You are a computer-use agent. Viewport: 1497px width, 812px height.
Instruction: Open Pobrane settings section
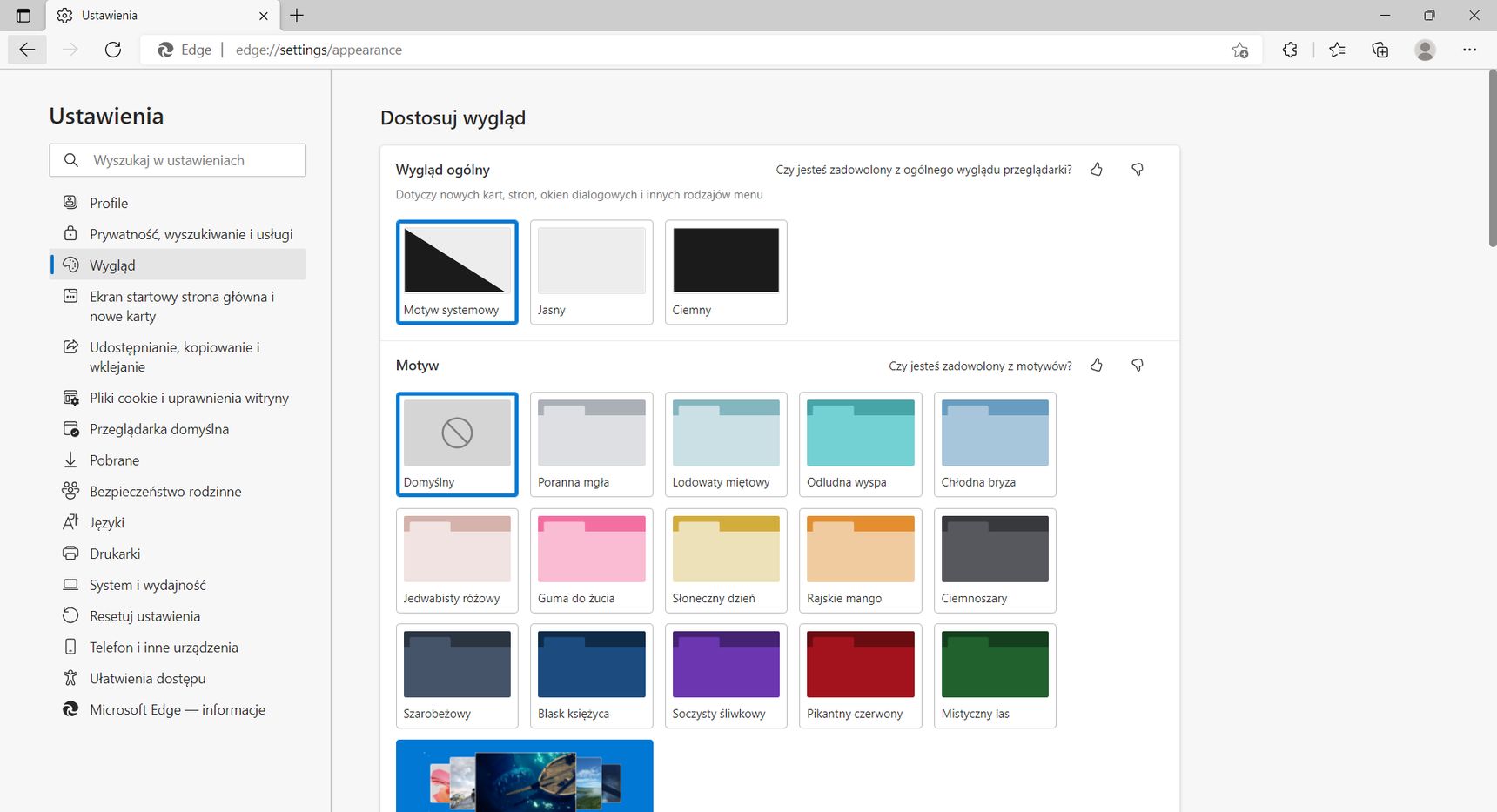[x=178, y=460]
